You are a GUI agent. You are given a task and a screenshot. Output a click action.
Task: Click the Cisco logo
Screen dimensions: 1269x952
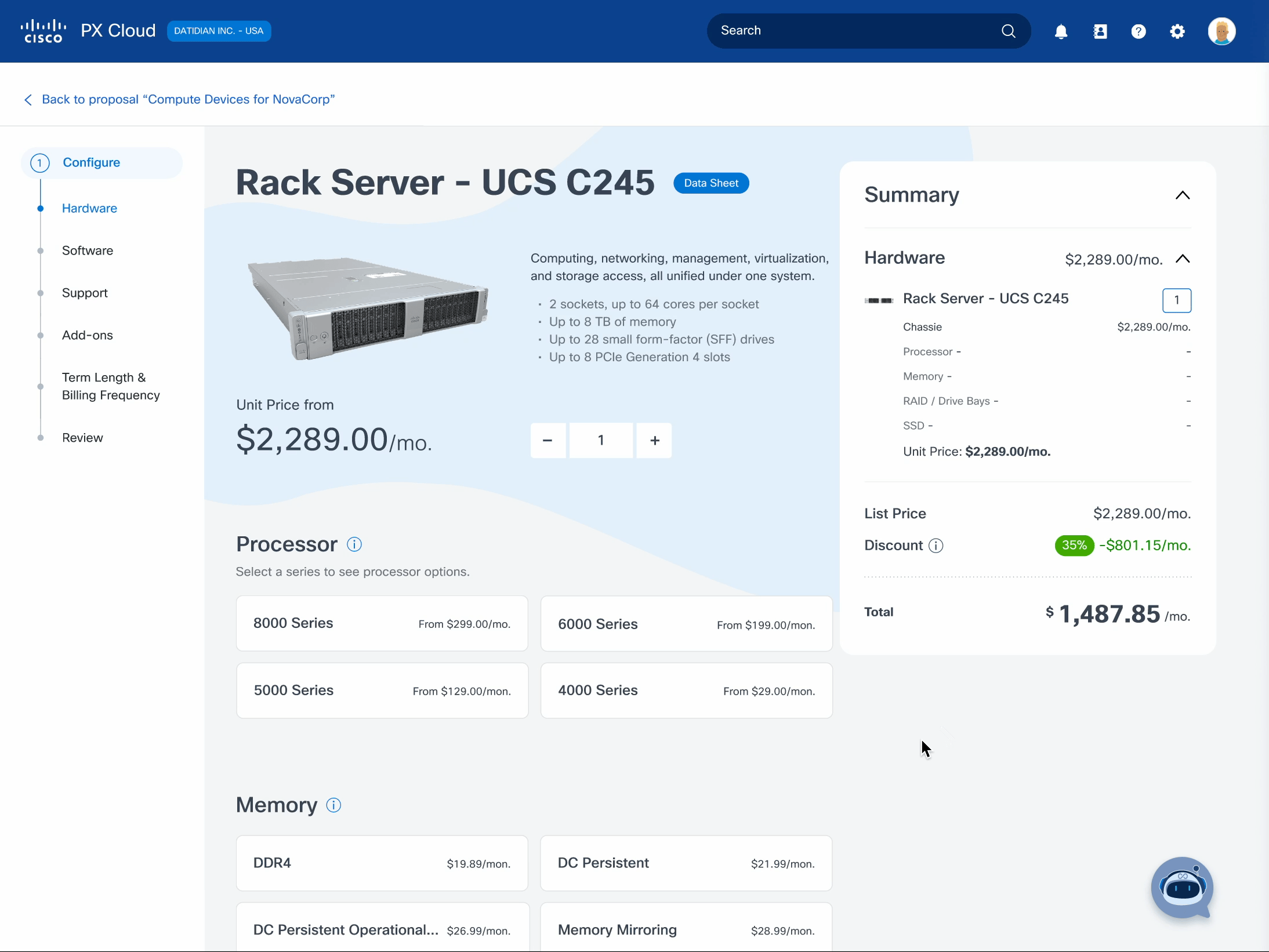[x=43, y=31]
